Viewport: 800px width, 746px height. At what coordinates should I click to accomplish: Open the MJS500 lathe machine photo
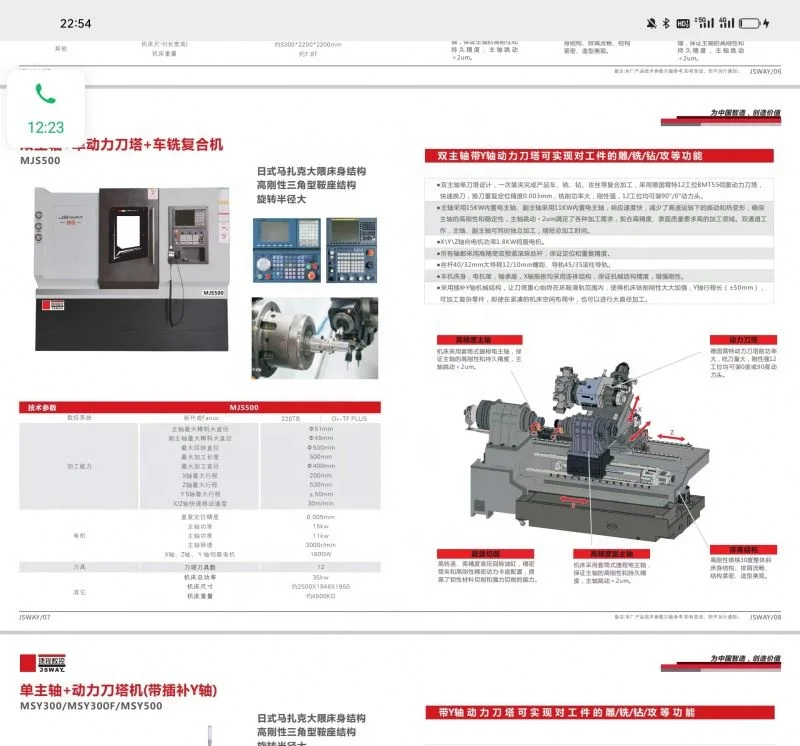point(132,269)
